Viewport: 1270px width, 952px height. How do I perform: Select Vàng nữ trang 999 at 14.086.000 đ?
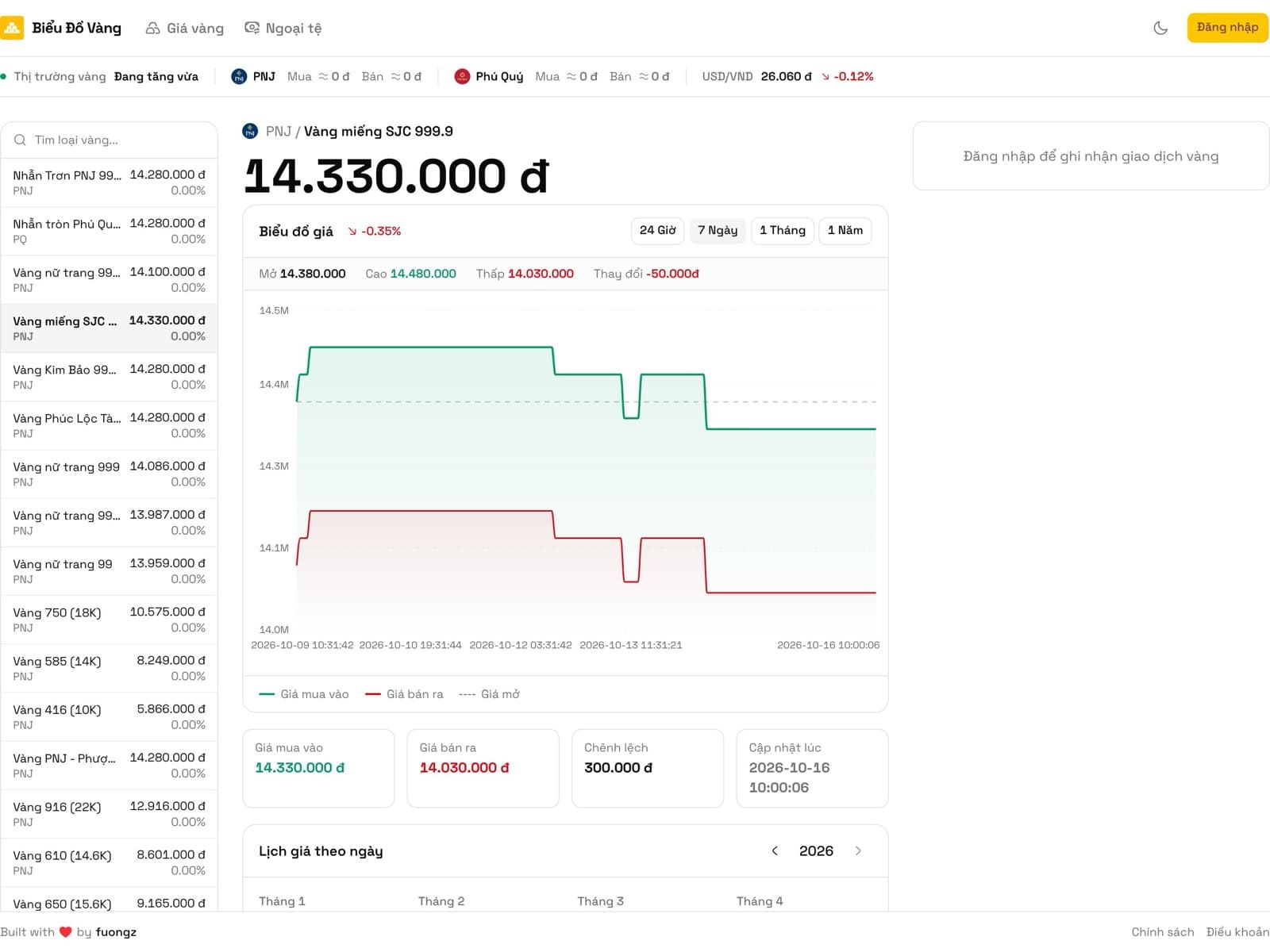point(110,474)
